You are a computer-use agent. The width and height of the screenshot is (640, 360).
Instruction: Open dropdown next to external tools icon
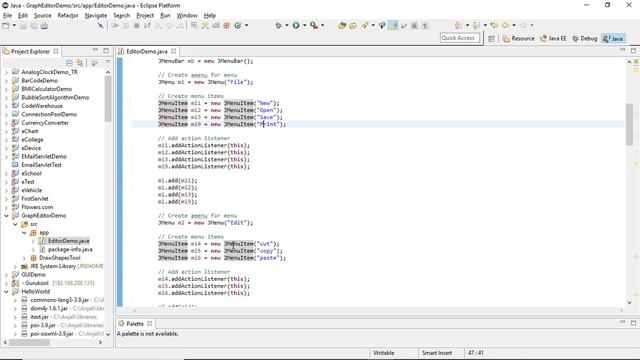coord(322,25)
